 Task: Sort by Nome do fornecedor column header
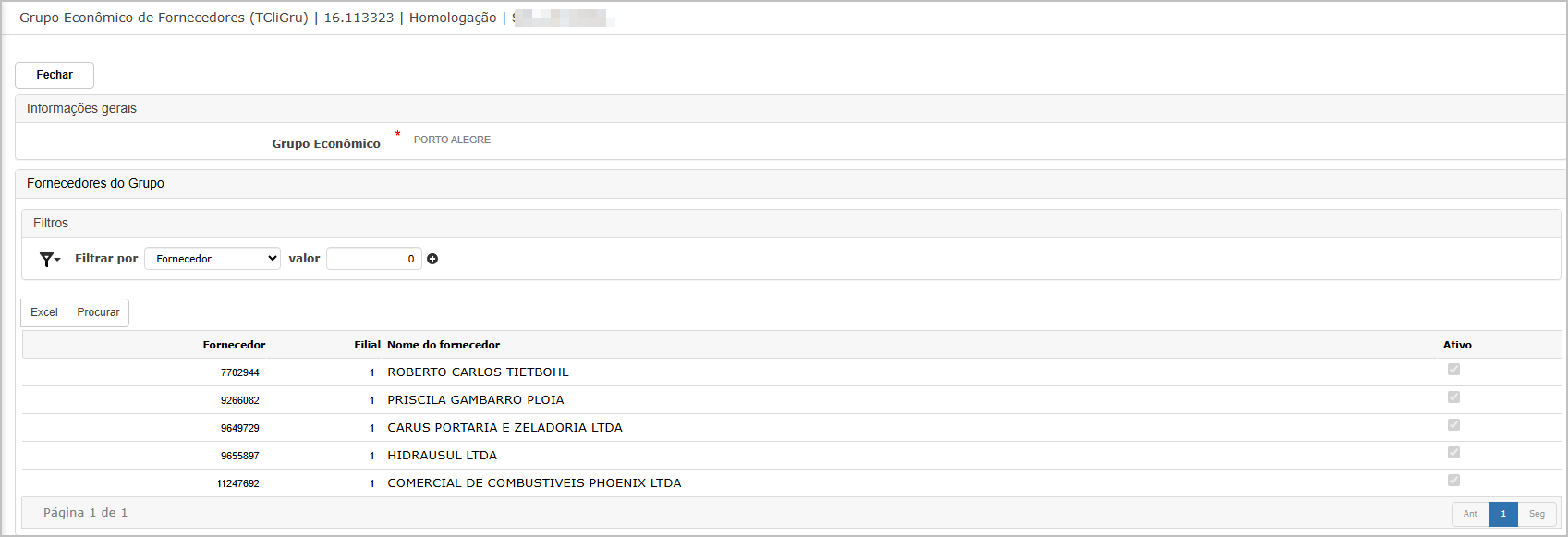pyautogui.click(x=444, y=345)
